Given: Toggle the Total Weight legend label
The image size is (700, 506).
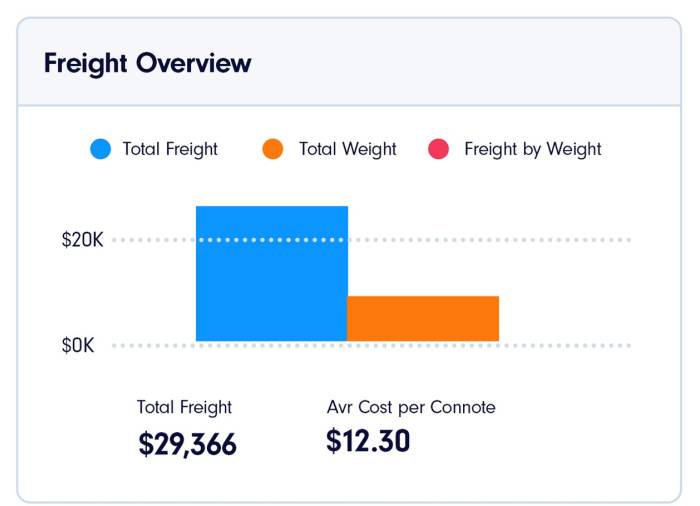Looking at the screenshot, I should (347, 150).
